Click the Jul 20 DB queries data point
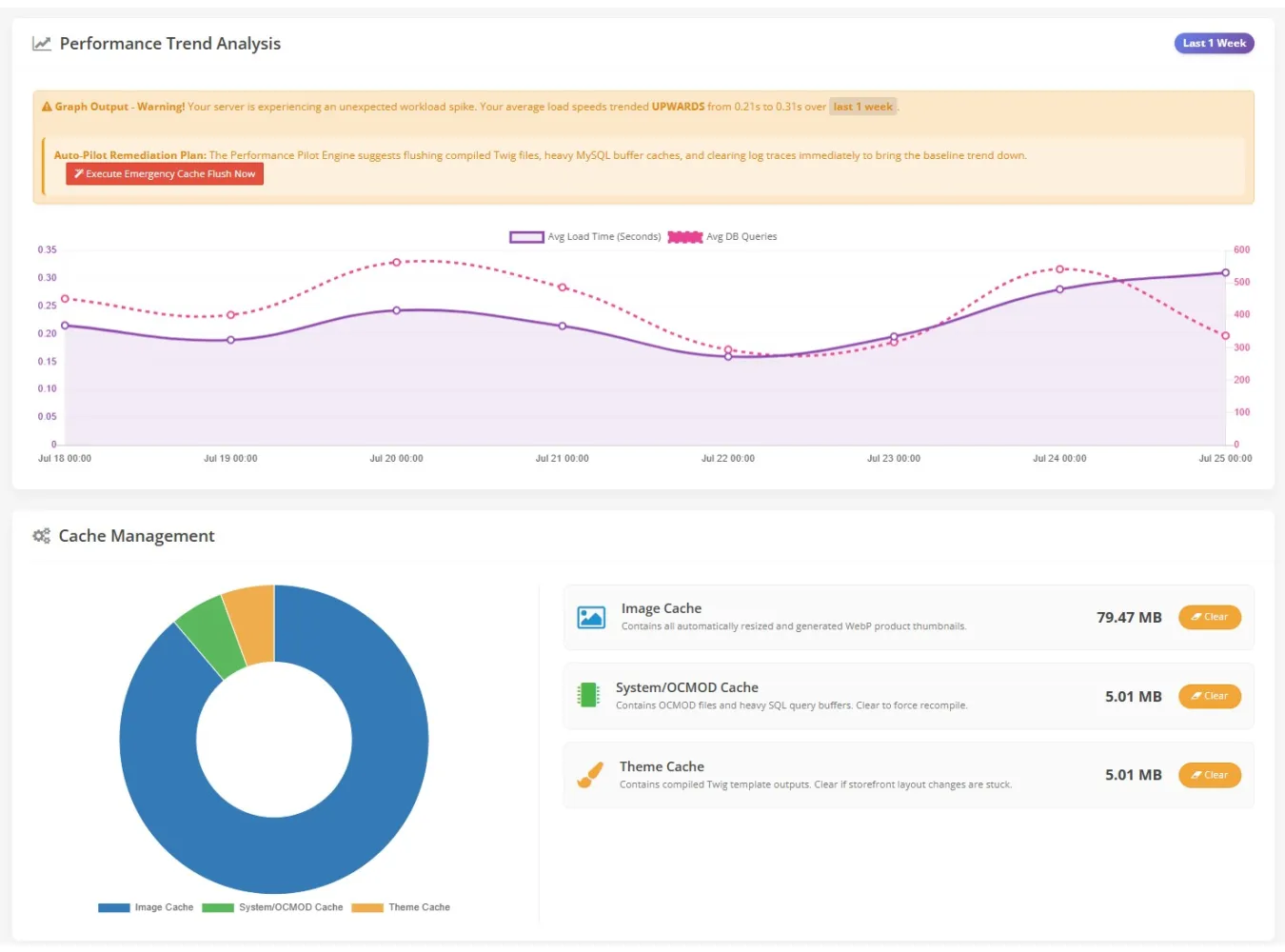 (x=397, y=262)
